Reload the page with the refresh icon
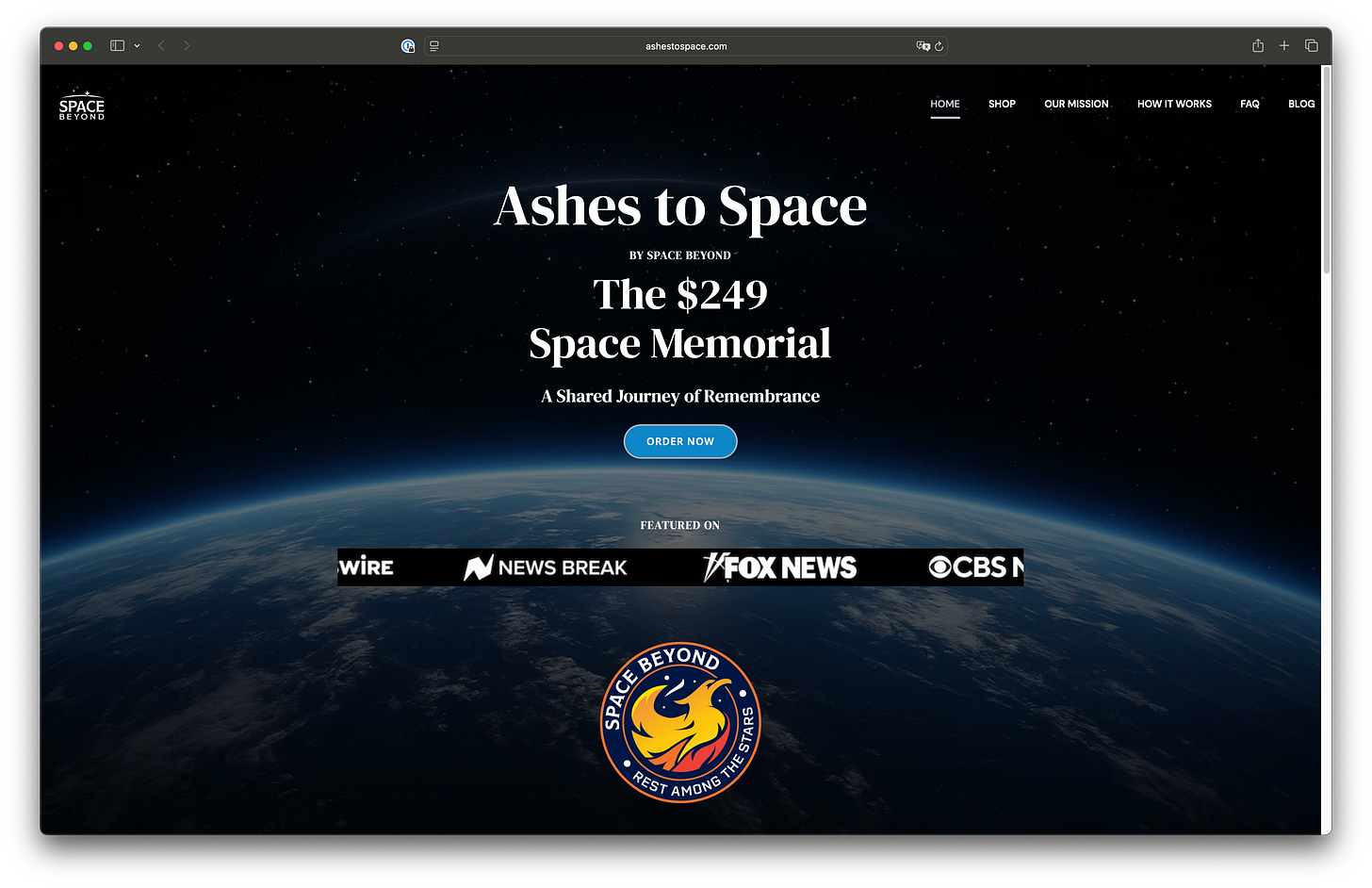 [939, 45]
